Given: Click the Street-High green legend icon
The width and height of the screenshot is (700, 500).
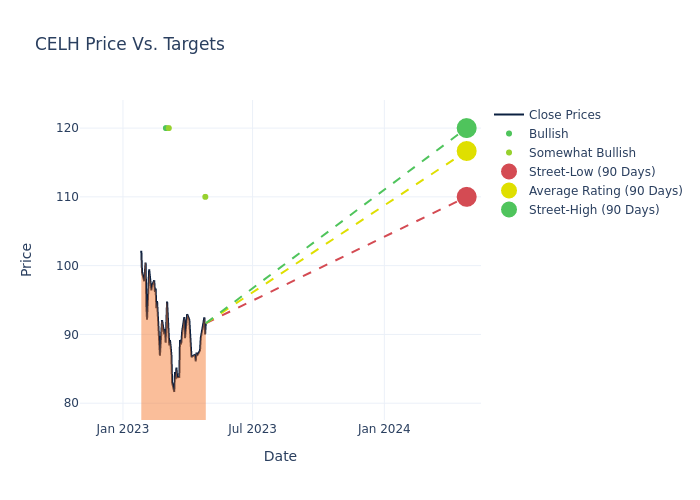Looking at the screenshot, I should point(509,210).
